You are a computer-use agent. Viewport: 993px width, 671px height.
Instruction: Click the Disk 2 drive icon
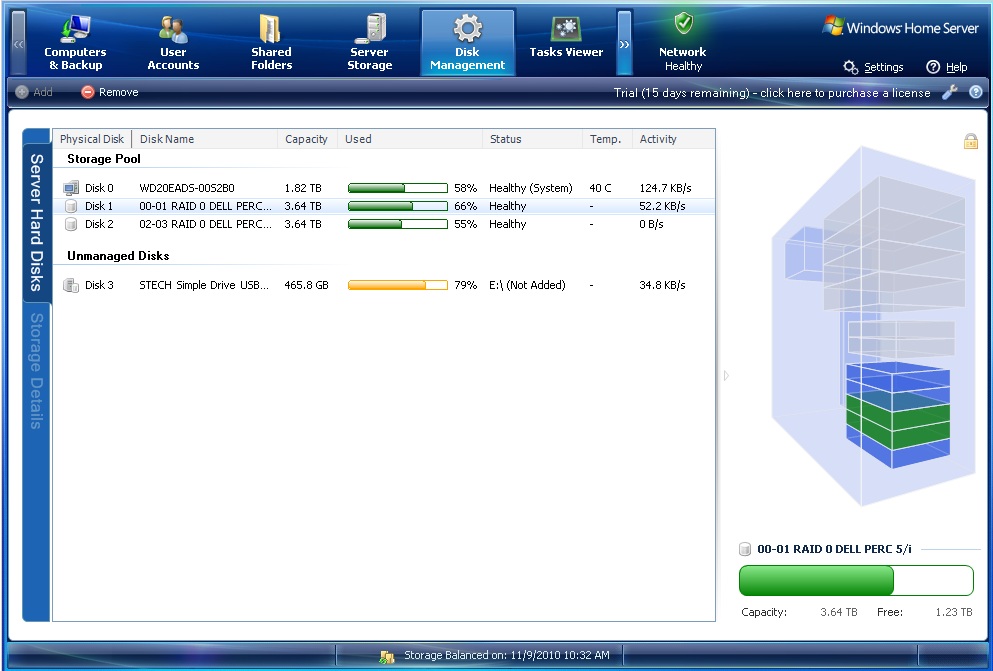[71, 224]
